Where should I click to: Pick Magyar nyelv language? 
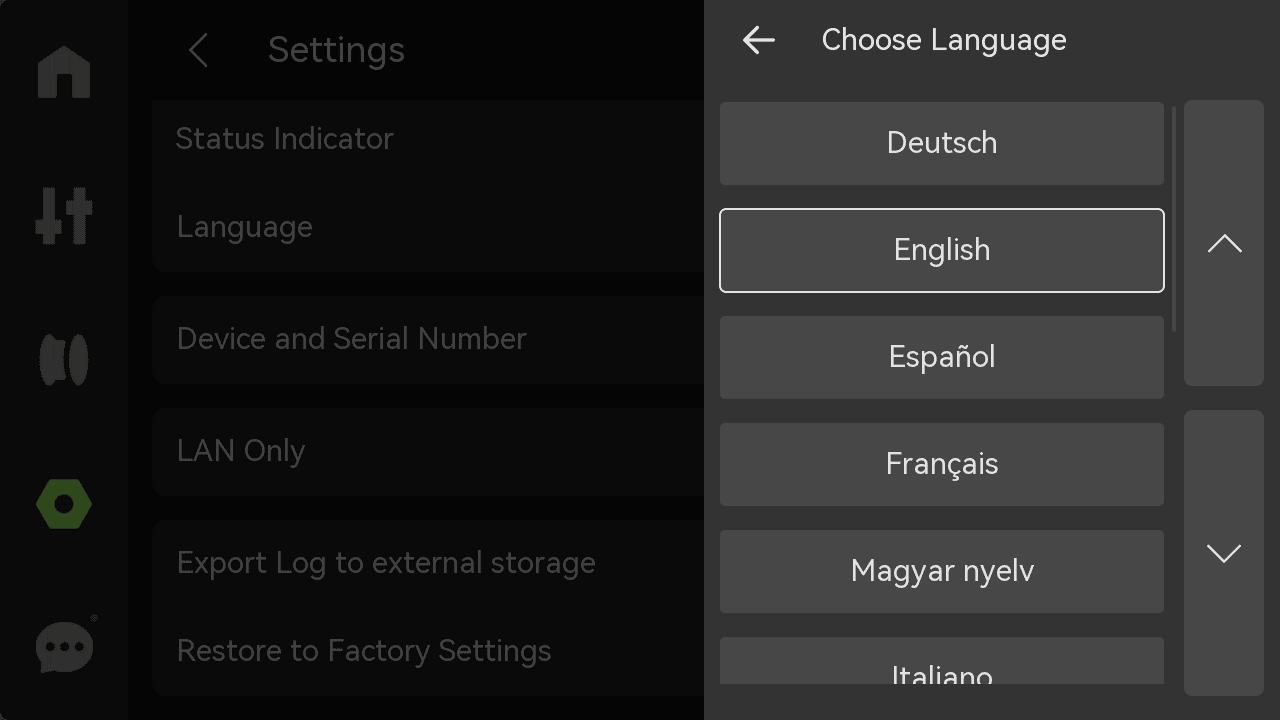[x=942, y=571]
